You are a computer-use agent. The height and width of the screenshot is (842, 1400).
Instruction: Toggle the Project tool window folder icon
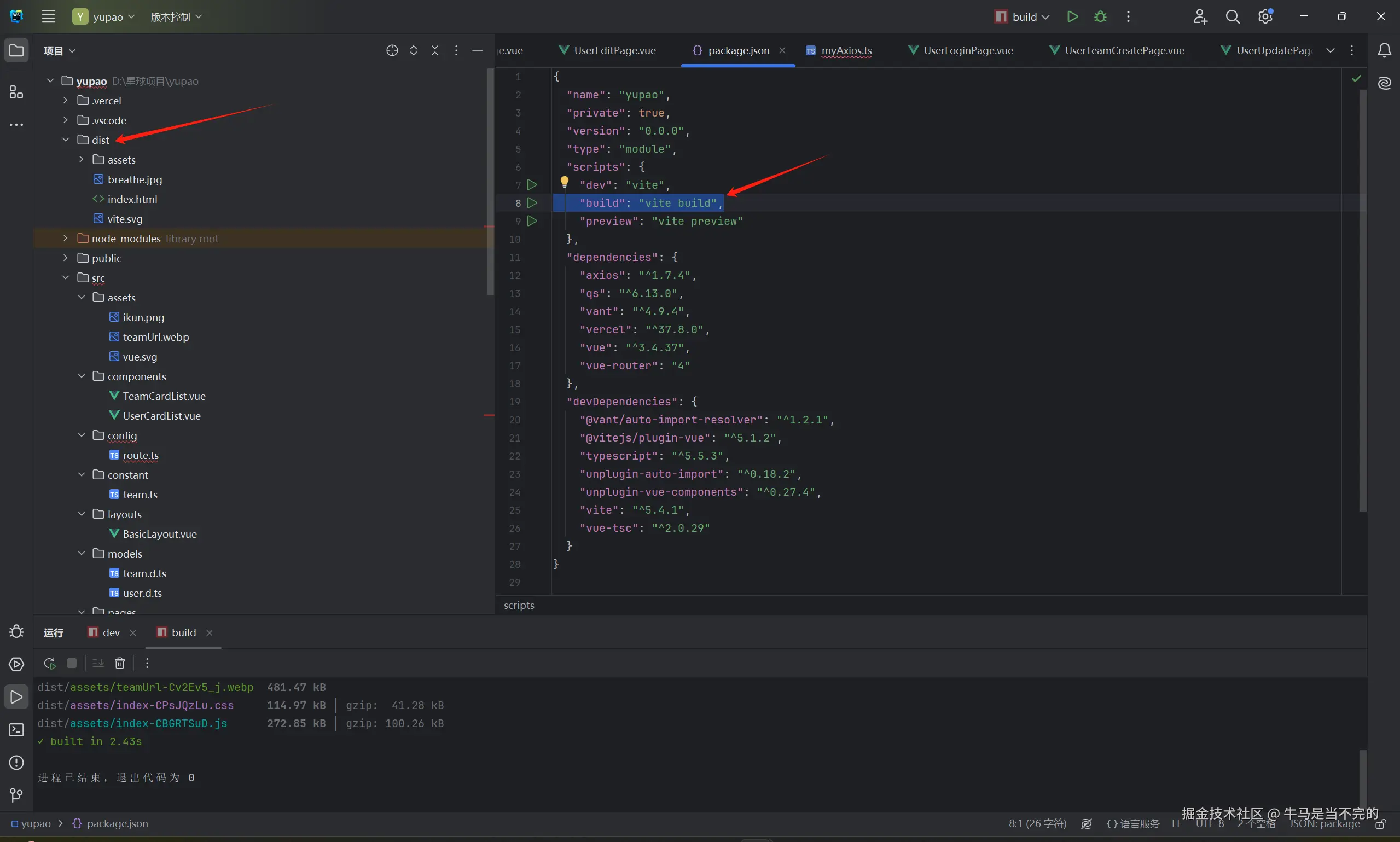tap(16, 50)
